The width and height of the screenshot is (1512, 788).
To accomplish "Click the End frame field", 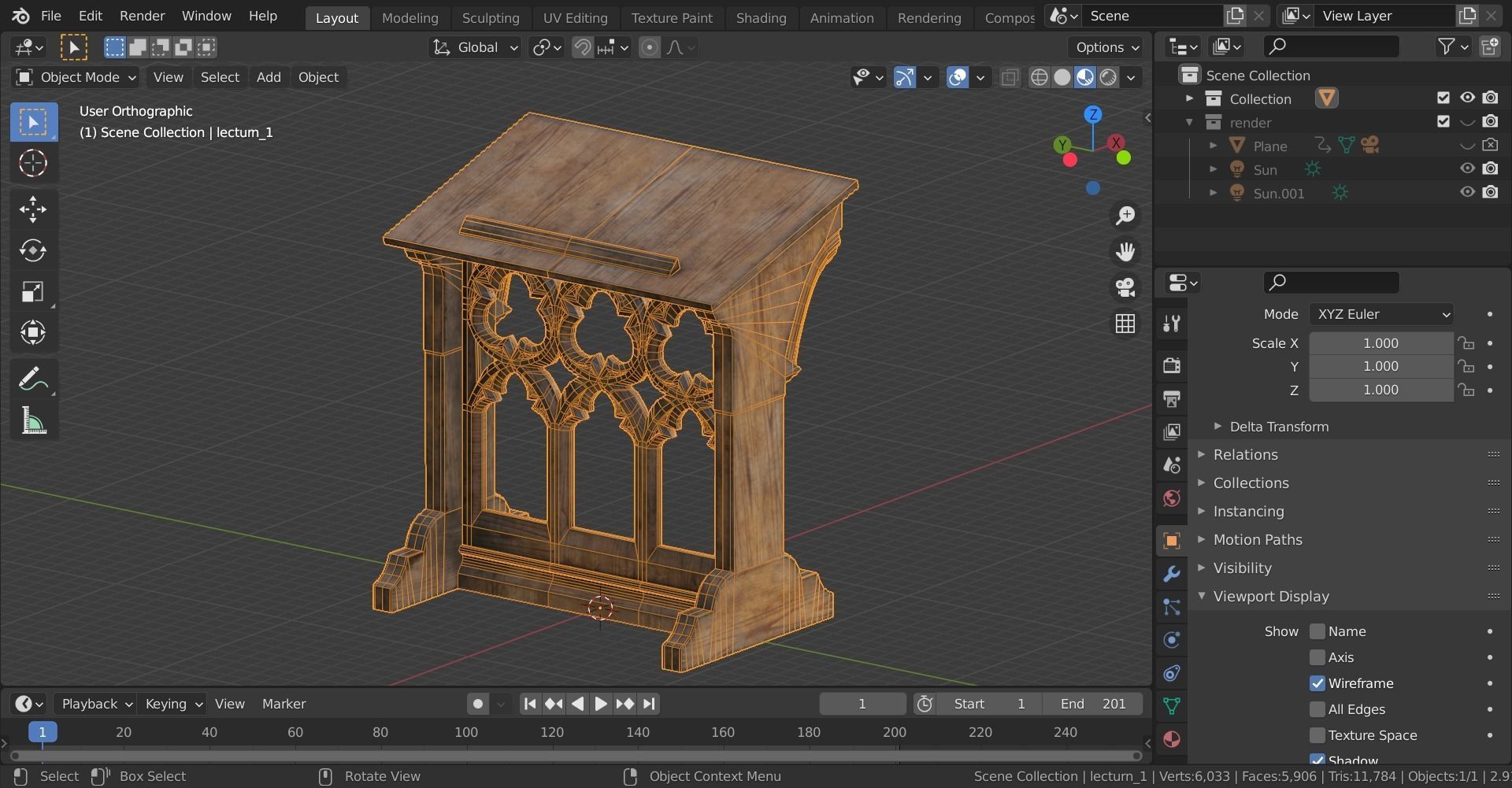I will click(1093, 704).
